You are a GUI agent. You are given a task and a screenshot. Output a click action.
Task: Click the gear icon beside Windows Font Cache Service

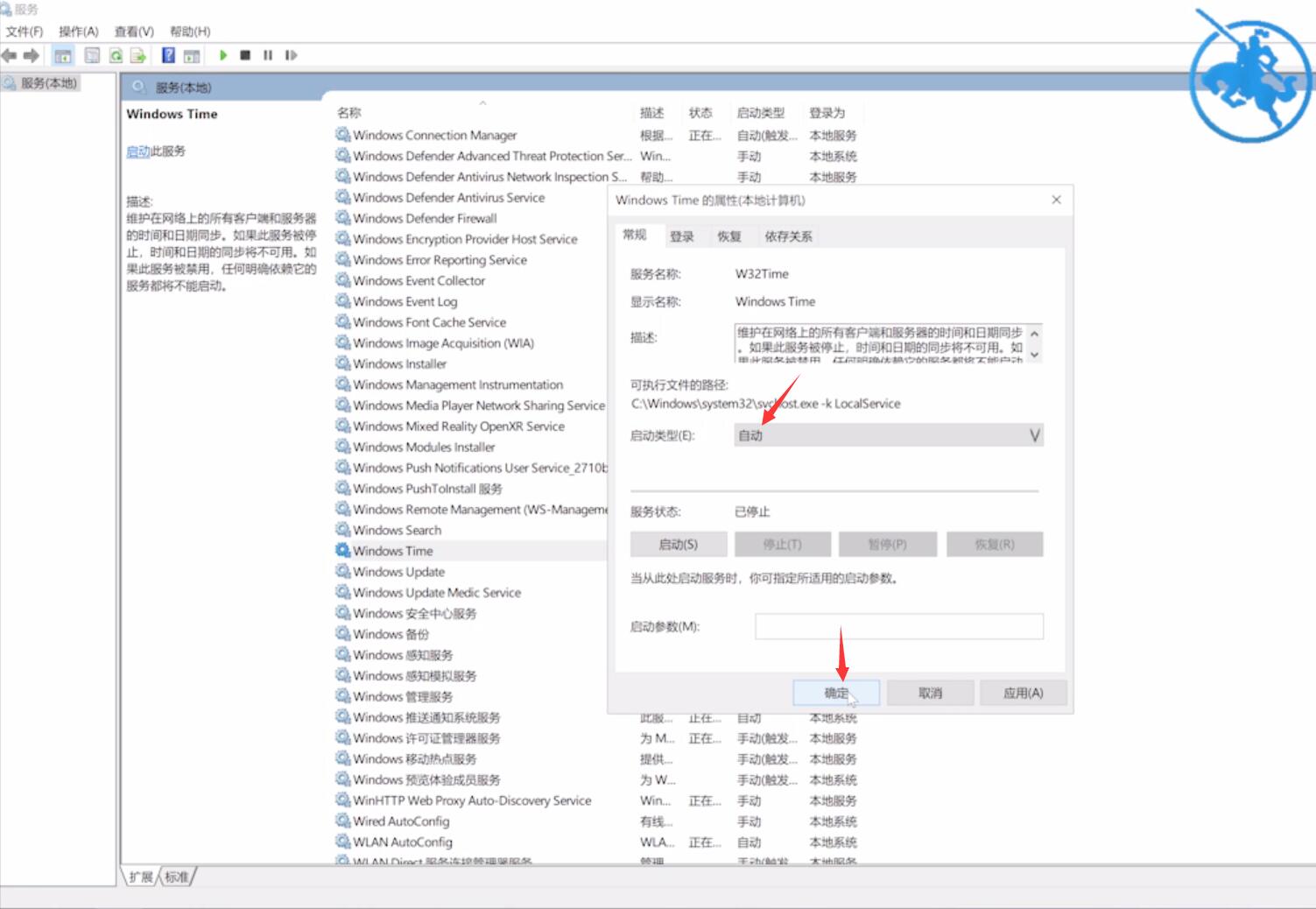342,321
